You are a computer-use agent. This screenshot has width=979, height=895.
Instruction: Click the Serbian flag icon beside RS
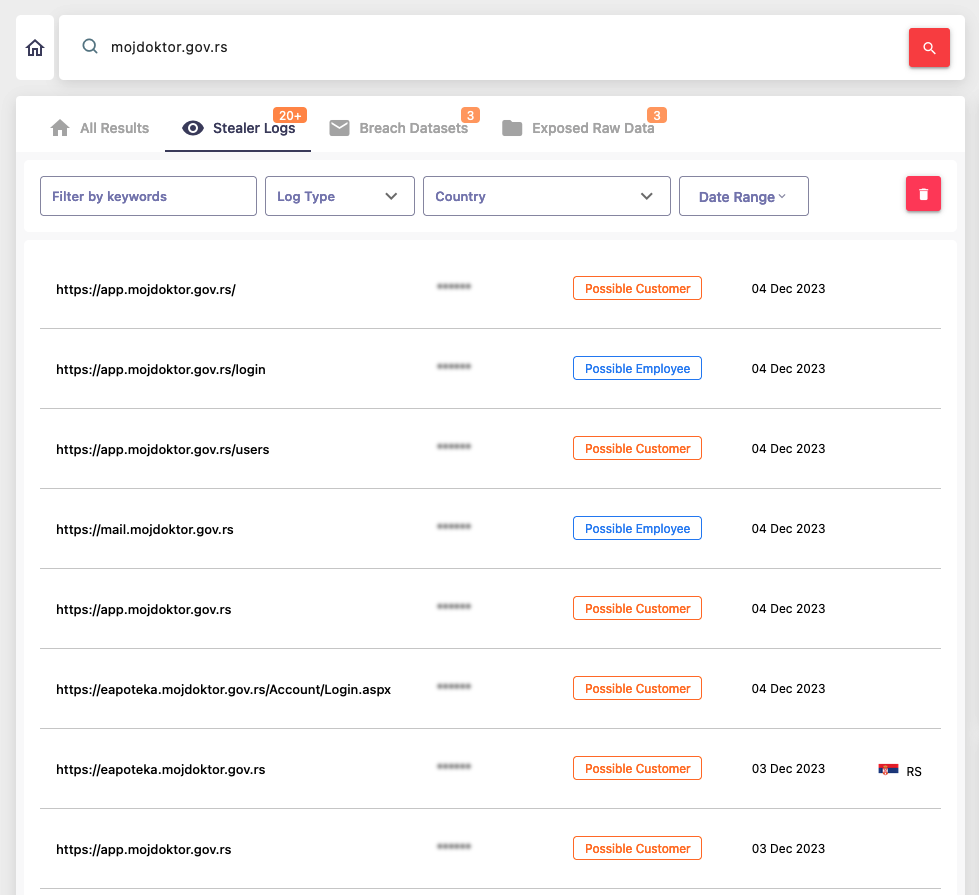[x=888, y=769]
